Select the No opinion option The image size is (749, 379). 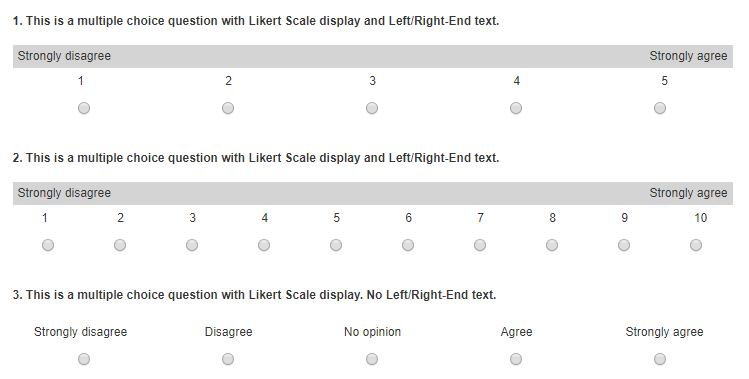(372, 359)
